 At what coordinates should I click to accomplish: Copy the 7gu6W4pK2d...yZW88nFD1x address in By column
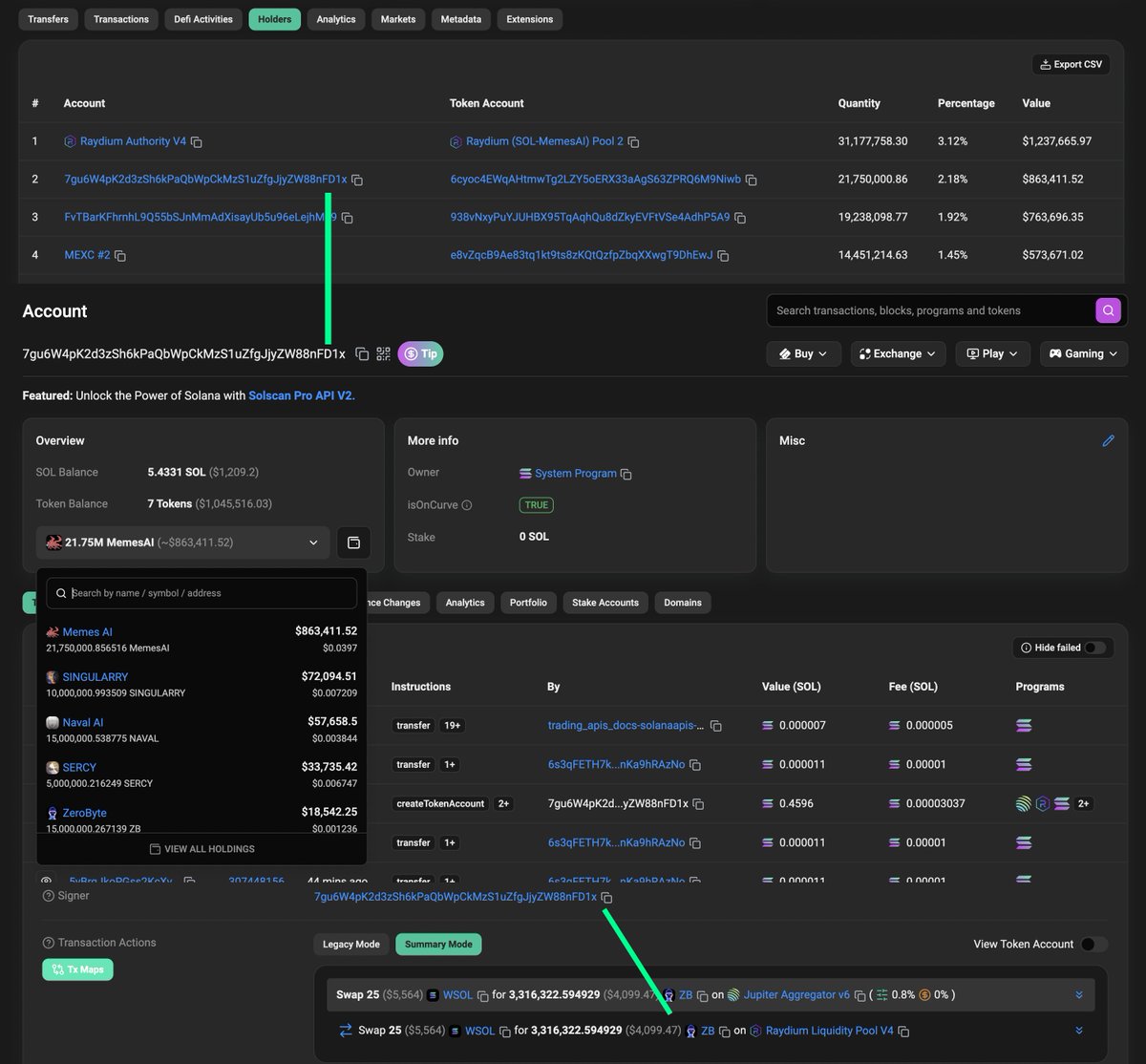[699, 804]
